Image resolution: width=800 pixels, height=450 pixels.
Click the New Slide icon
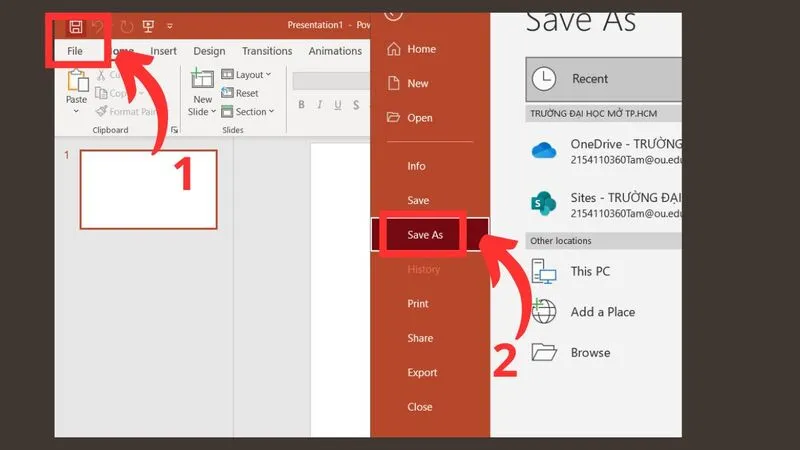click(x=202, y=79)
